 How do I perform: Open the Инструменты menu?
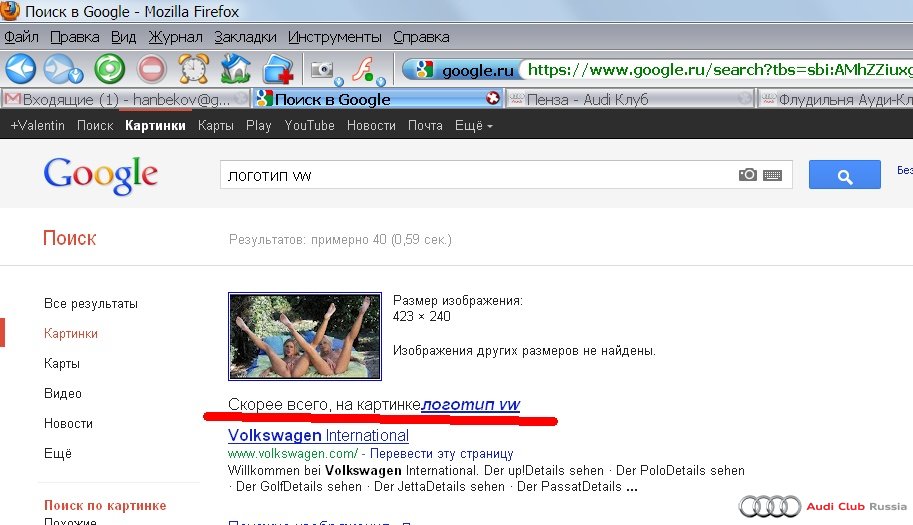[335, 37]
